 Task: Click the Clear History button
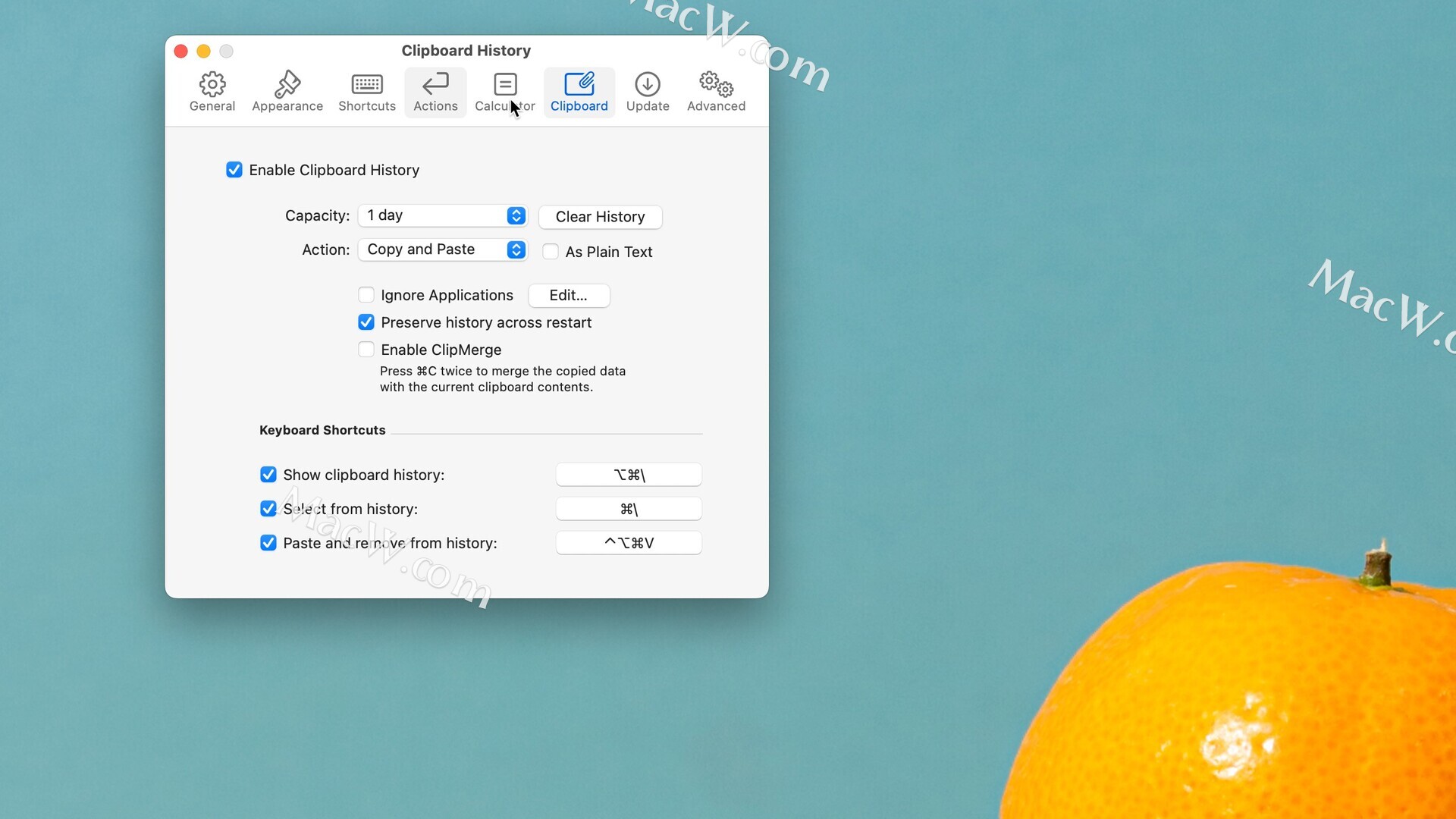[x=600, y=217]
